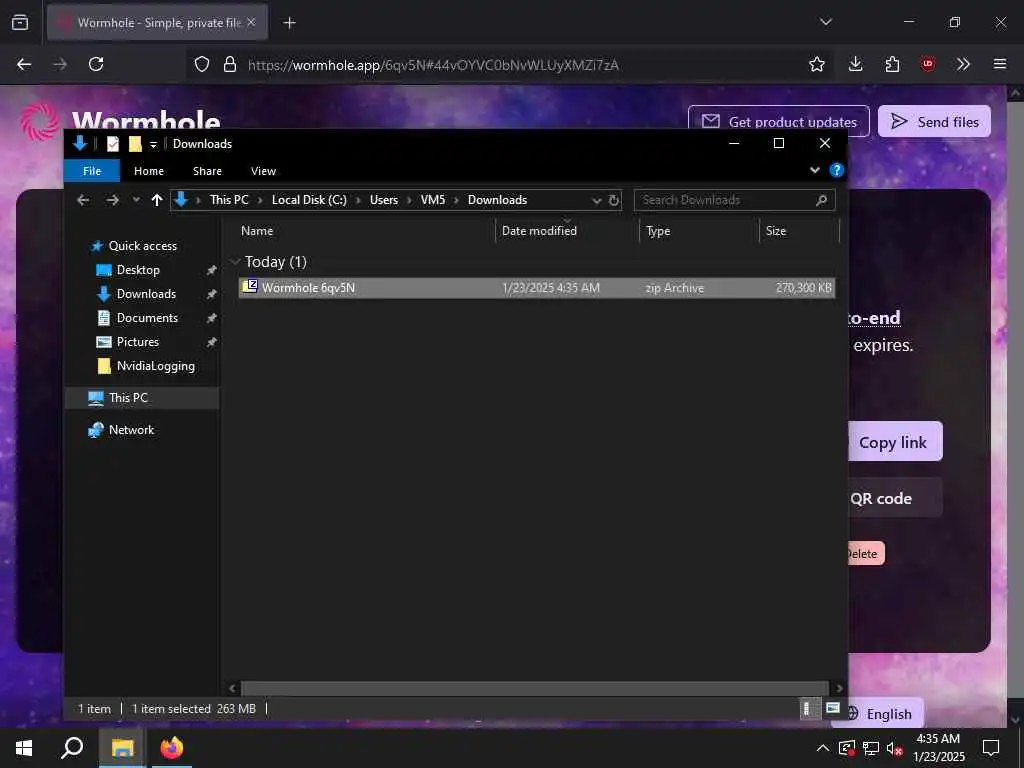Go back in Explorer

(83, 200)
